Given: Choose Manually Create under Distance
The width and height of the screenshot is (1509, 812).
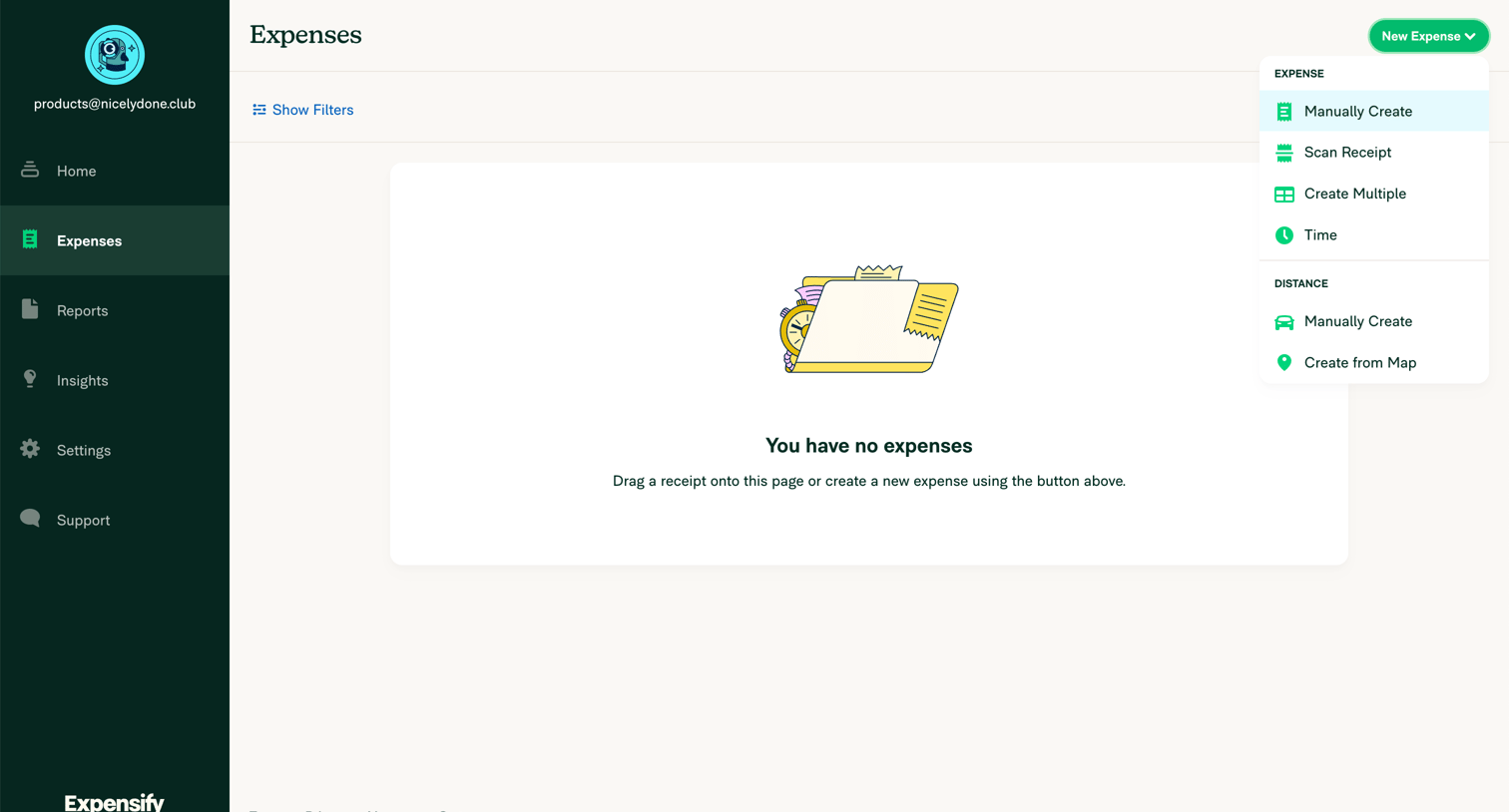Looking at the screenshot, I should point(1374,321).
